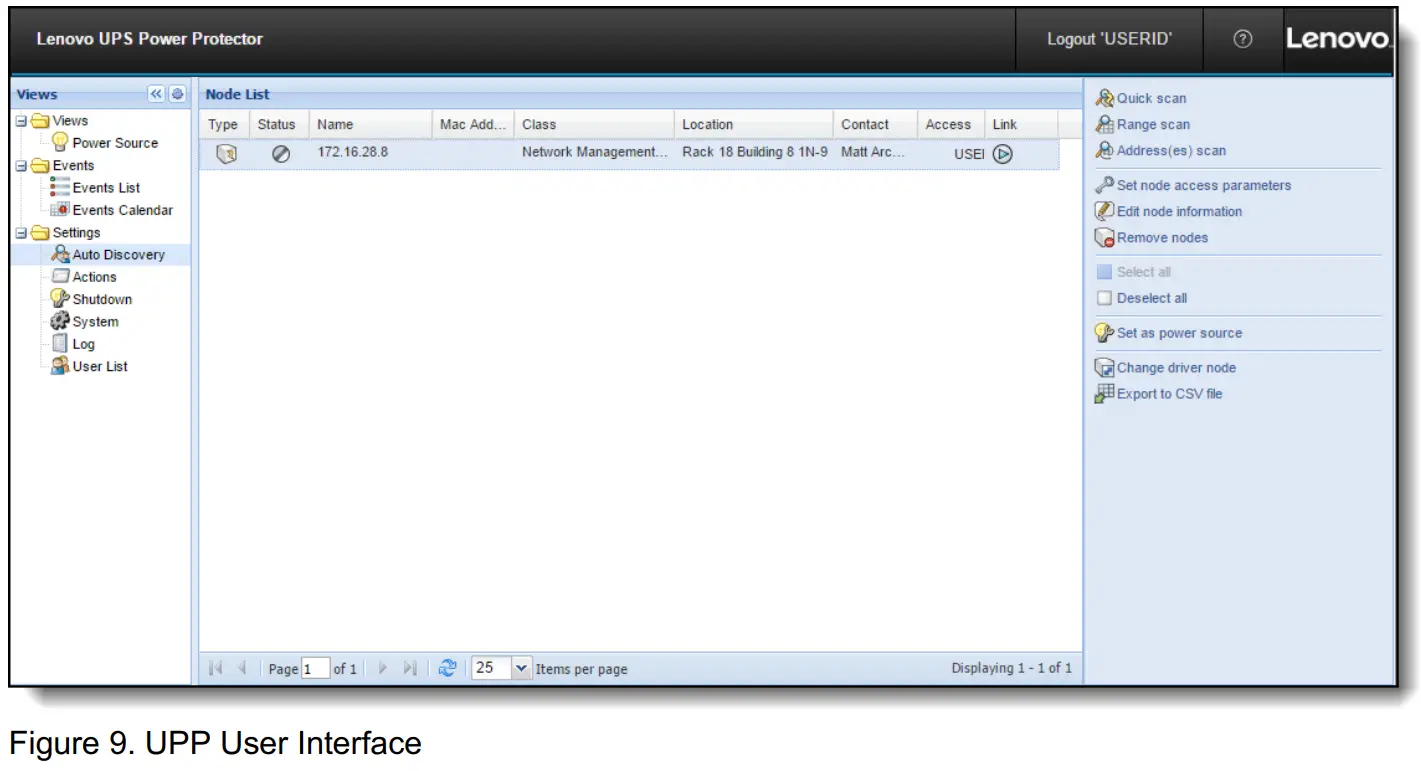Viewport: 1421px width, 771px height.
Task: Click the lightbulb icon beside Set as power source
Action: tap(1105, 333)
